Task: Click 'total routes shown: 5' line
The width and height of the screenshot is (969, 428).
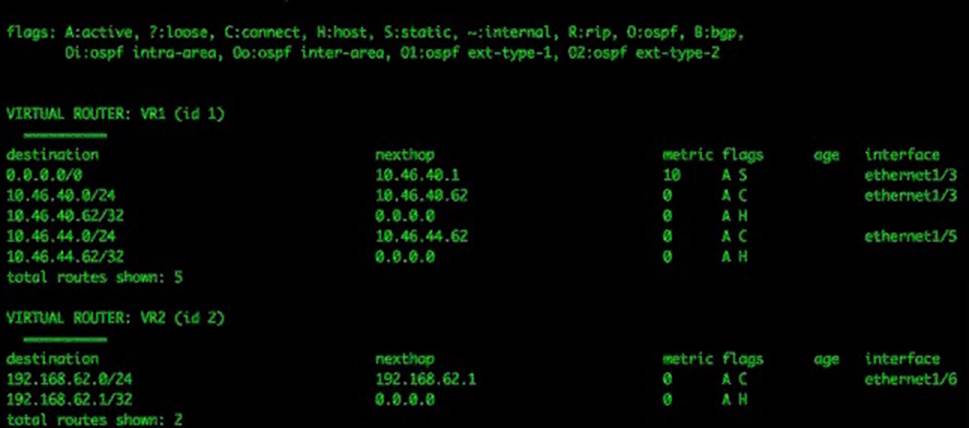Action: pyautogui.click(x=95, y=277)
